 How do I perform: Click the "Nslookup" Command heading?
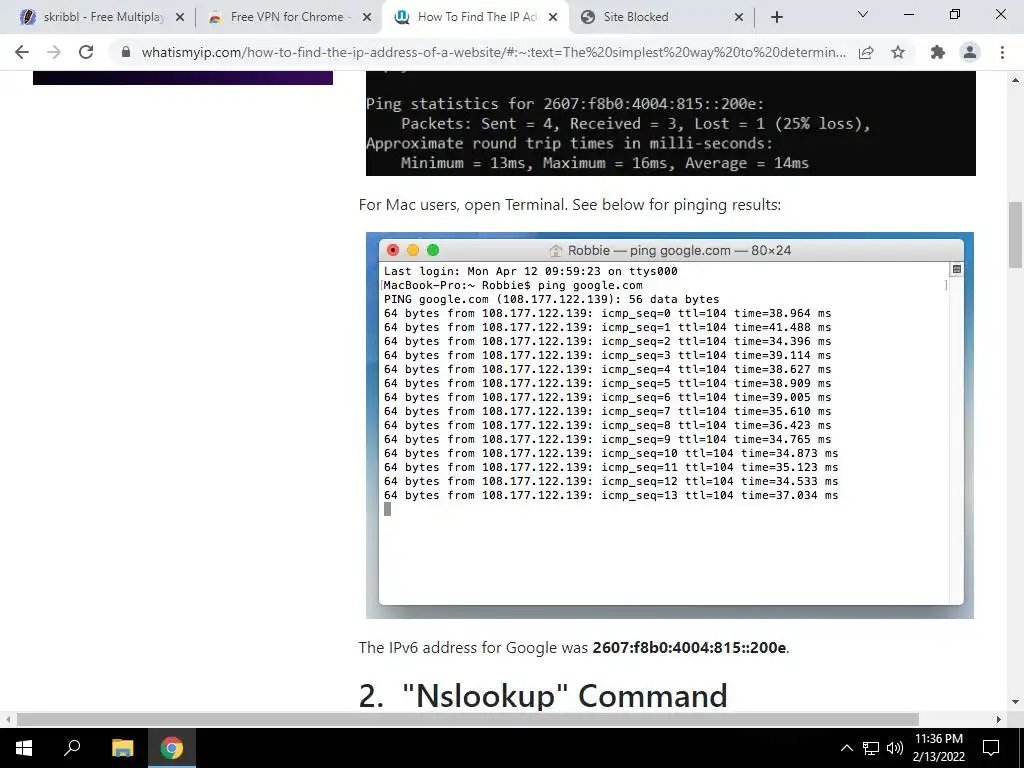(x=543, y=696)
